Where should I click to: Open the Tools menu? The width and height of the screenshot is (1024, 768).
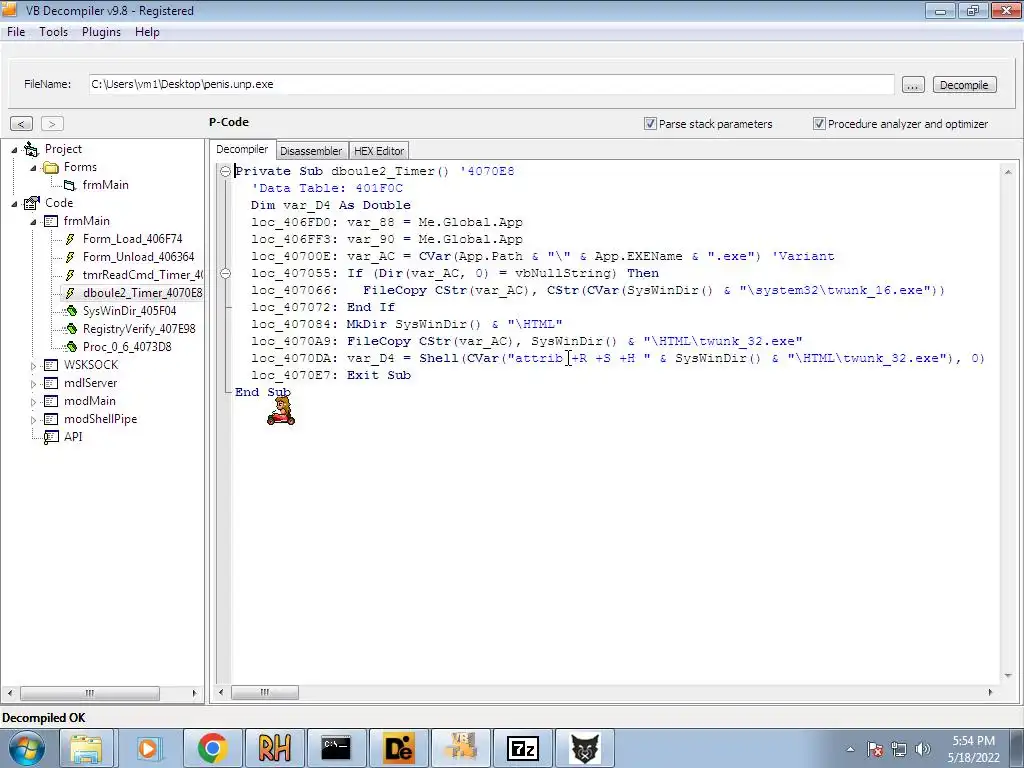54,32
